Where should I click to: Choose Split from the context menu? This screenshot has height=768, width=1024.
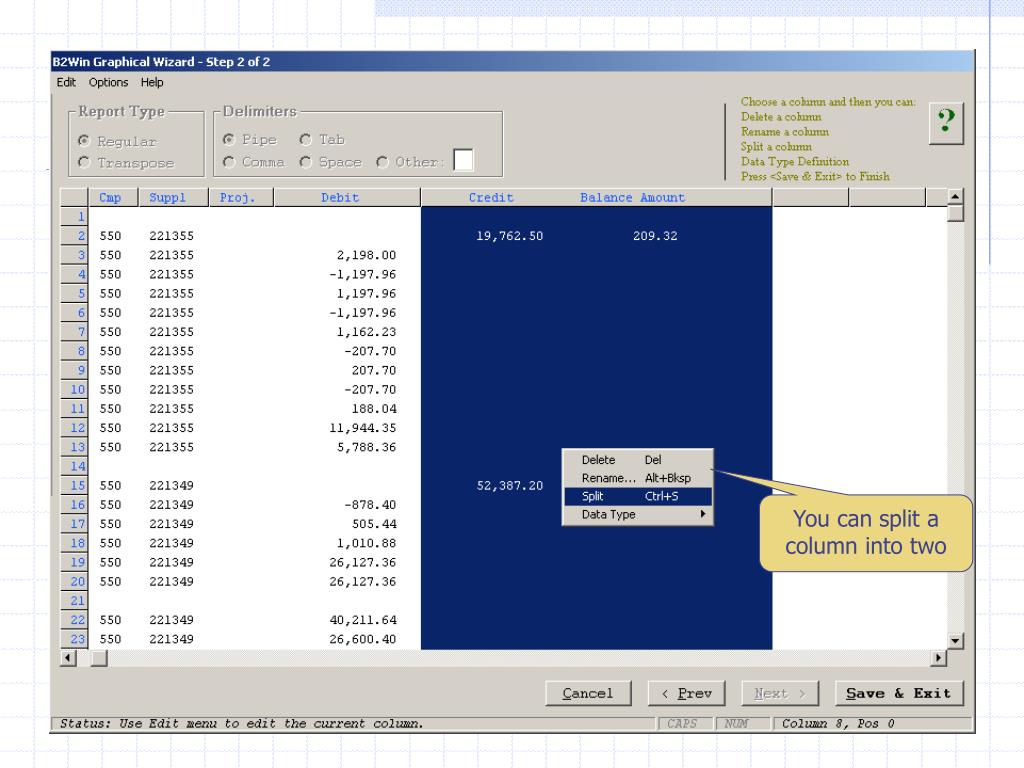coord(637,496)
